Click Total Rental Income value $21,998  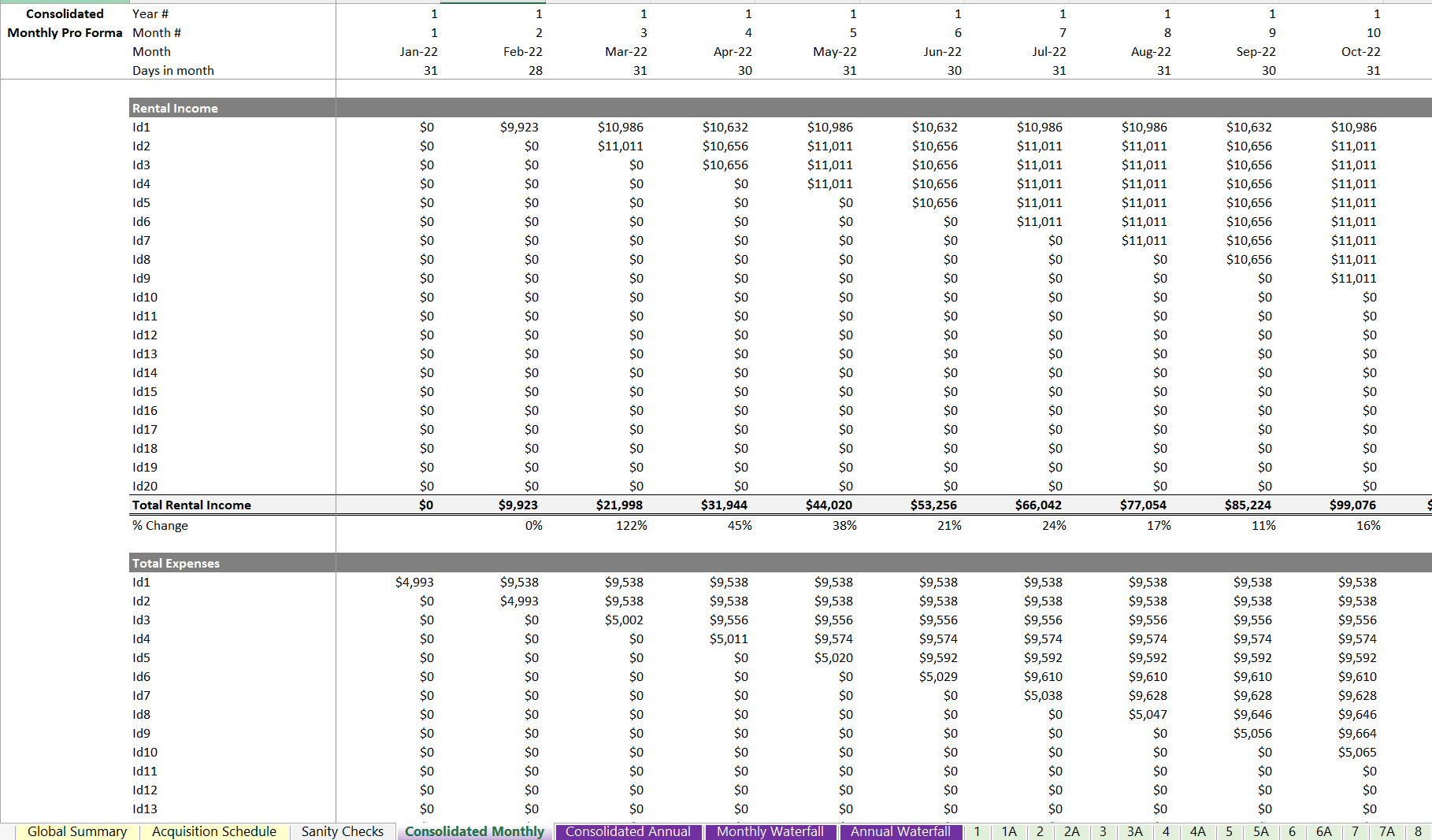619,505
